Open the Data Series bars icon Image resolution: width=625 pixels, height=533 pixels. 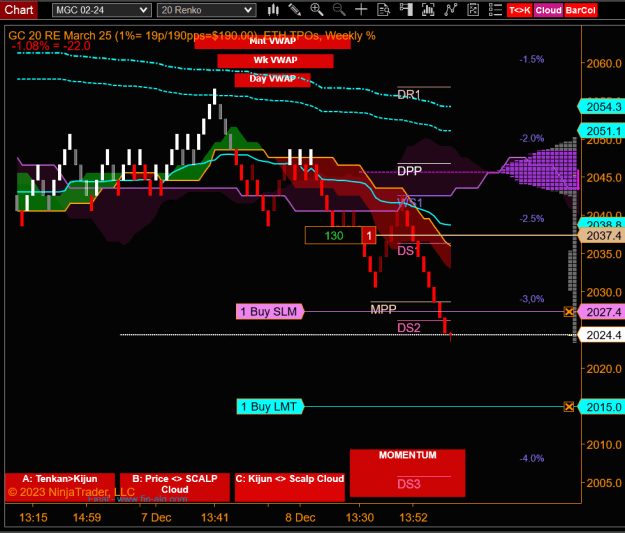click(428, 10)
